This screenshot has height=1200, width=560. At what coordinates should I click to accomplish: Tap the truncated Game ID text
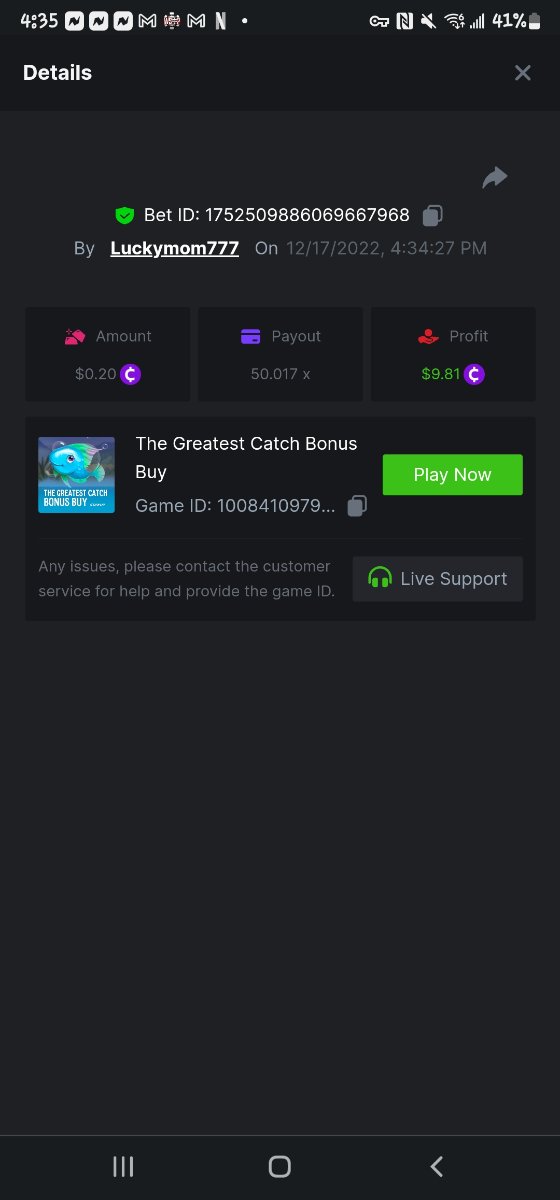click(235, 506)
